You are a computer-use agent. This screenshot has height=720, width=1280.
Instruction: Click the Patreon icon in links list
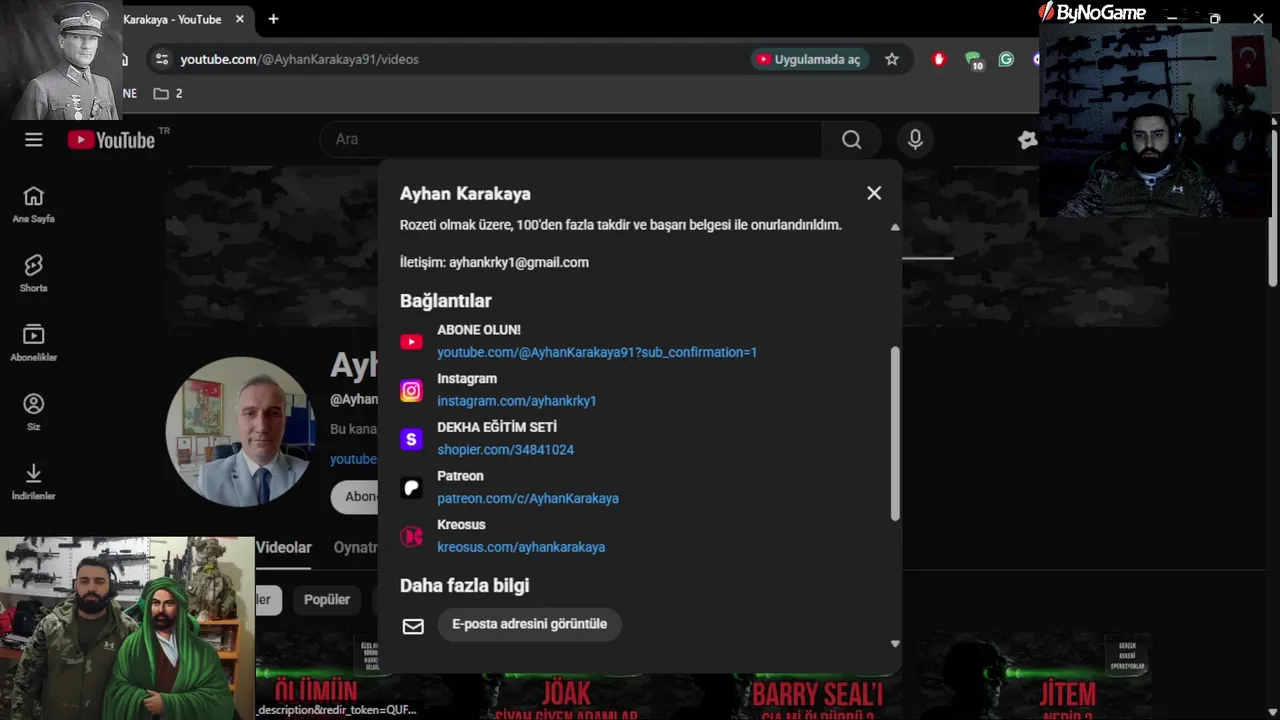411,488
